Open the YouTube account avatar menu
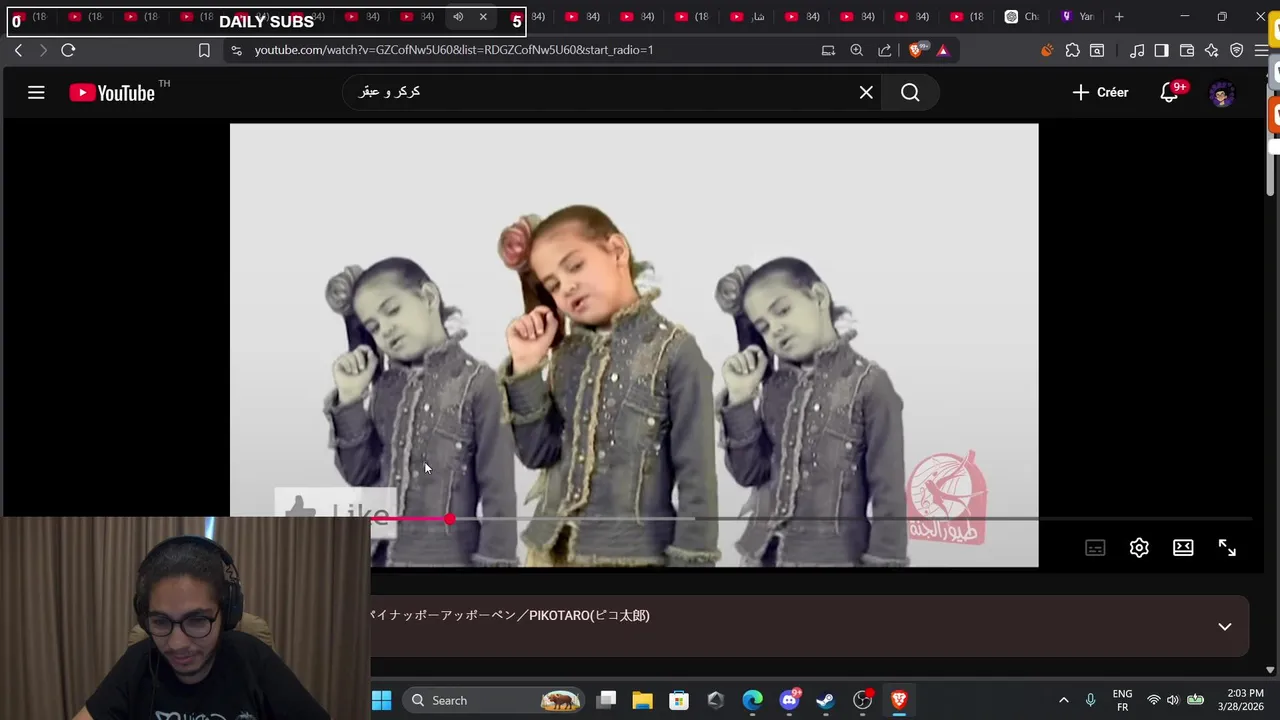The image size is (1280, 720). click(x=1222, y=94)
